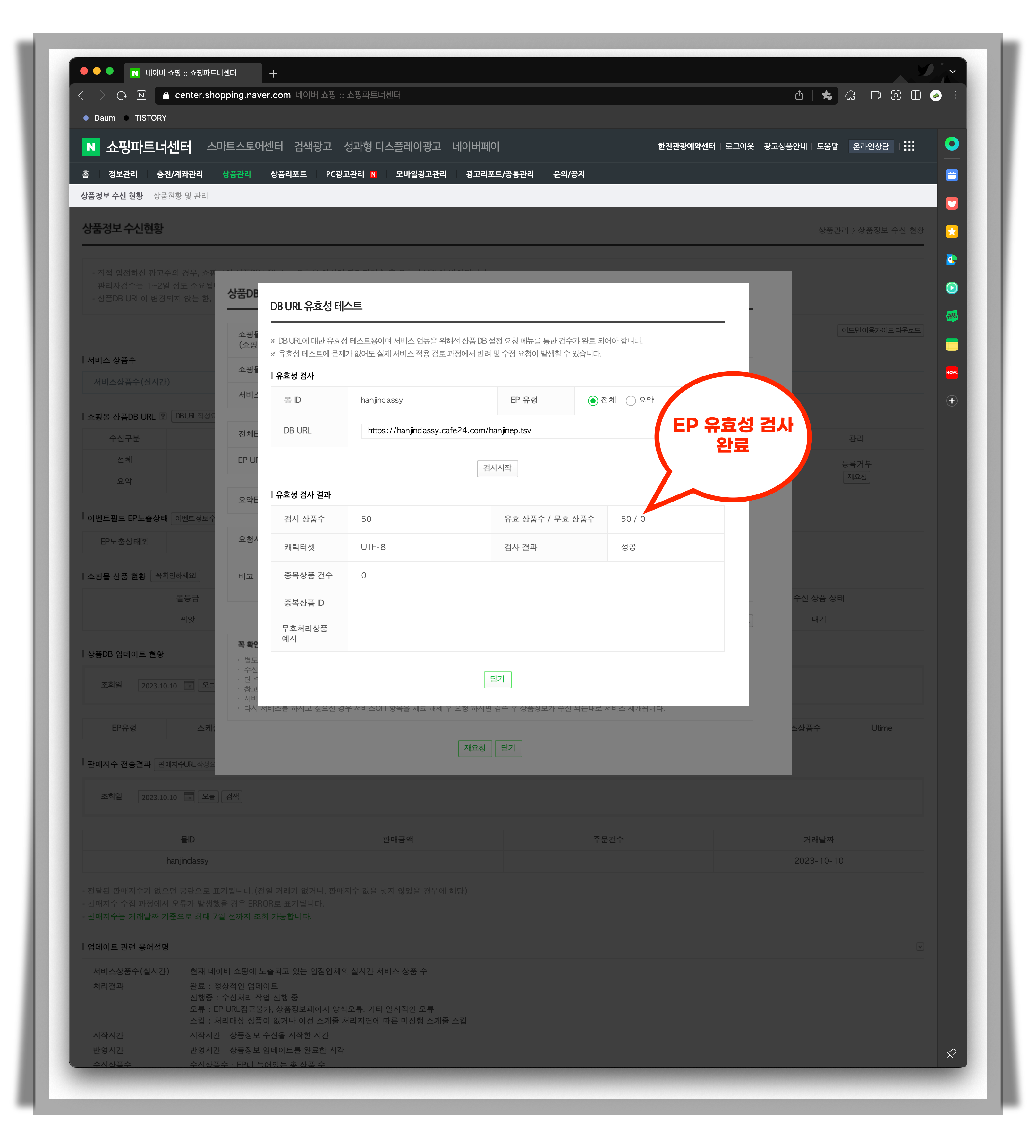Open the yellow memo sidebar icon
The width and height of the screenshot is (1036, 1148).
pos(952,344)
